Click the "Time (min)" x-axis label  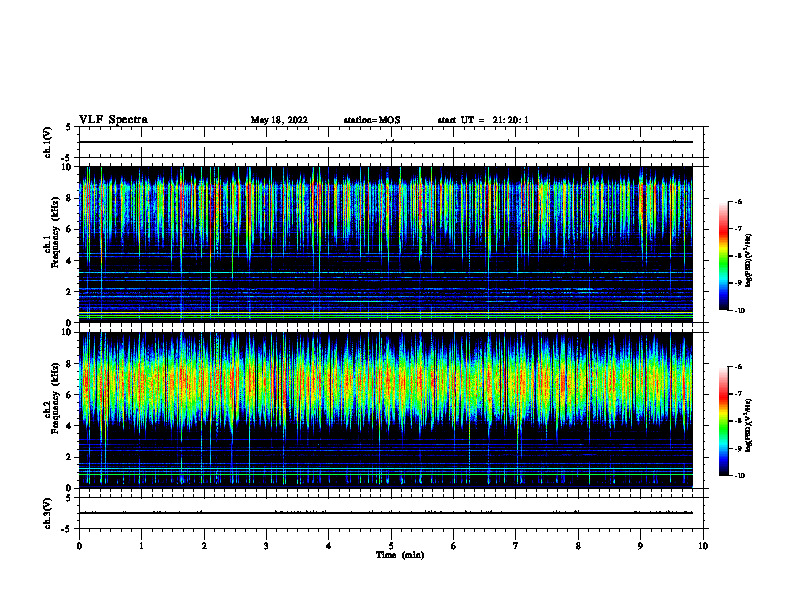point(400,555)
